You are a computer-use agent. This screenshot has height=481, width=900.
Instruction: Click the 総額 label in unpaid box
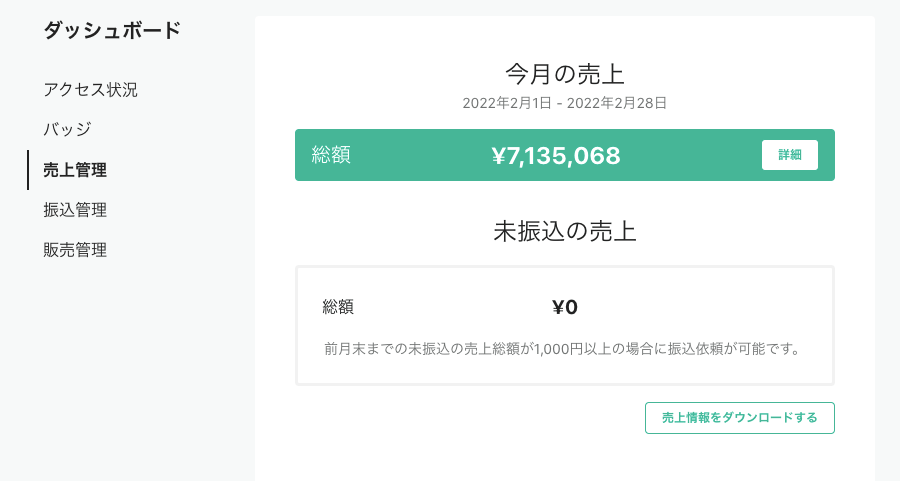click(338, 307)
